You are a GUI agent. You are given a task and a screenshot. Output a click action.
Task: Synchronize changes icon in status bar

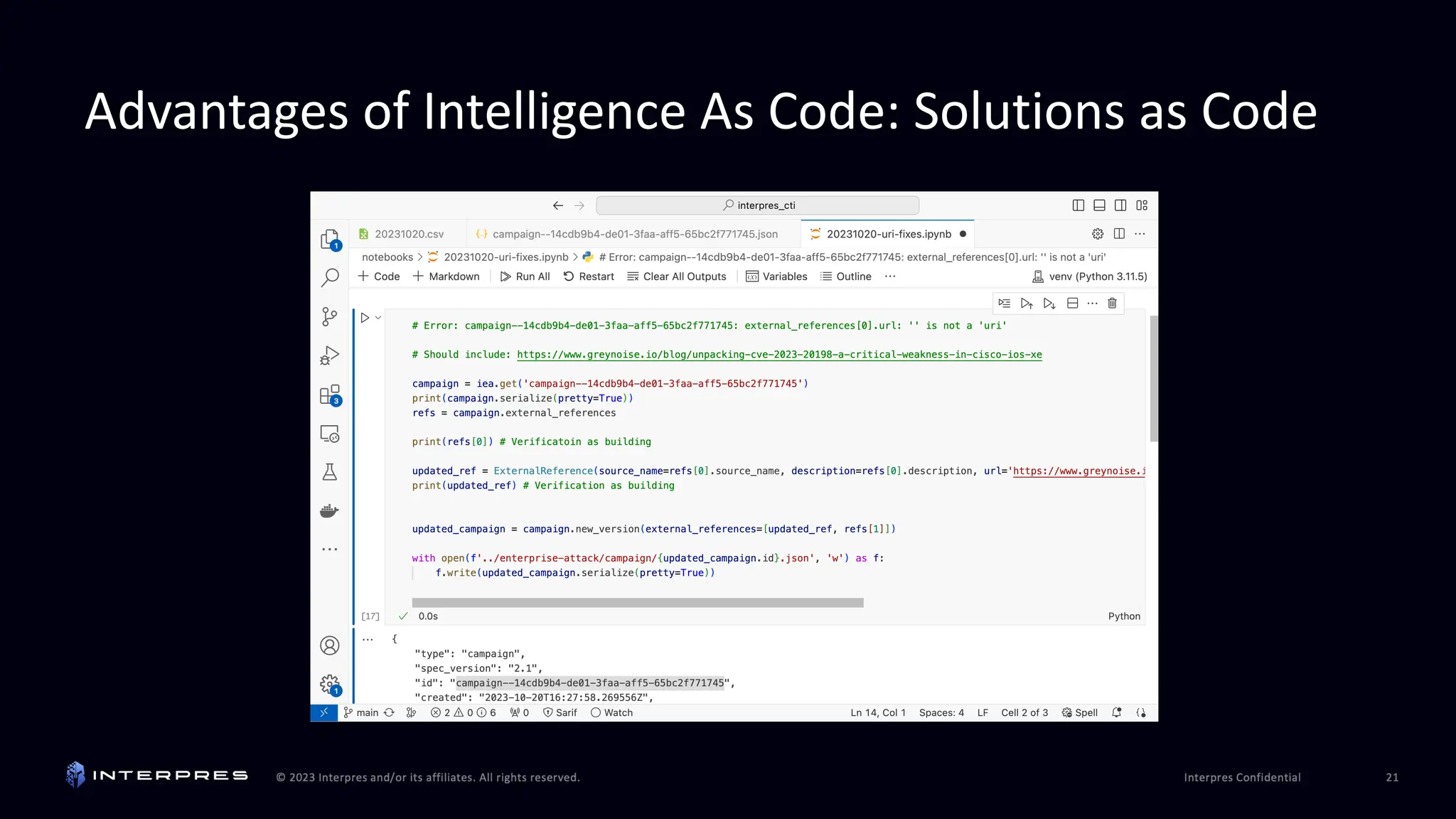click(x=389, y=712)
